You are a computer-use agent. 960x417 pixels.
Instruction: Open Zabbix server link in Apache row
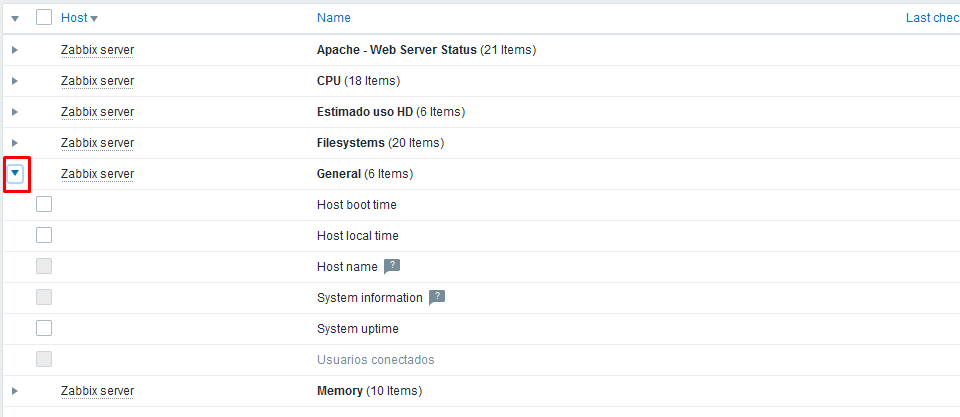click(x=97, y=50)
